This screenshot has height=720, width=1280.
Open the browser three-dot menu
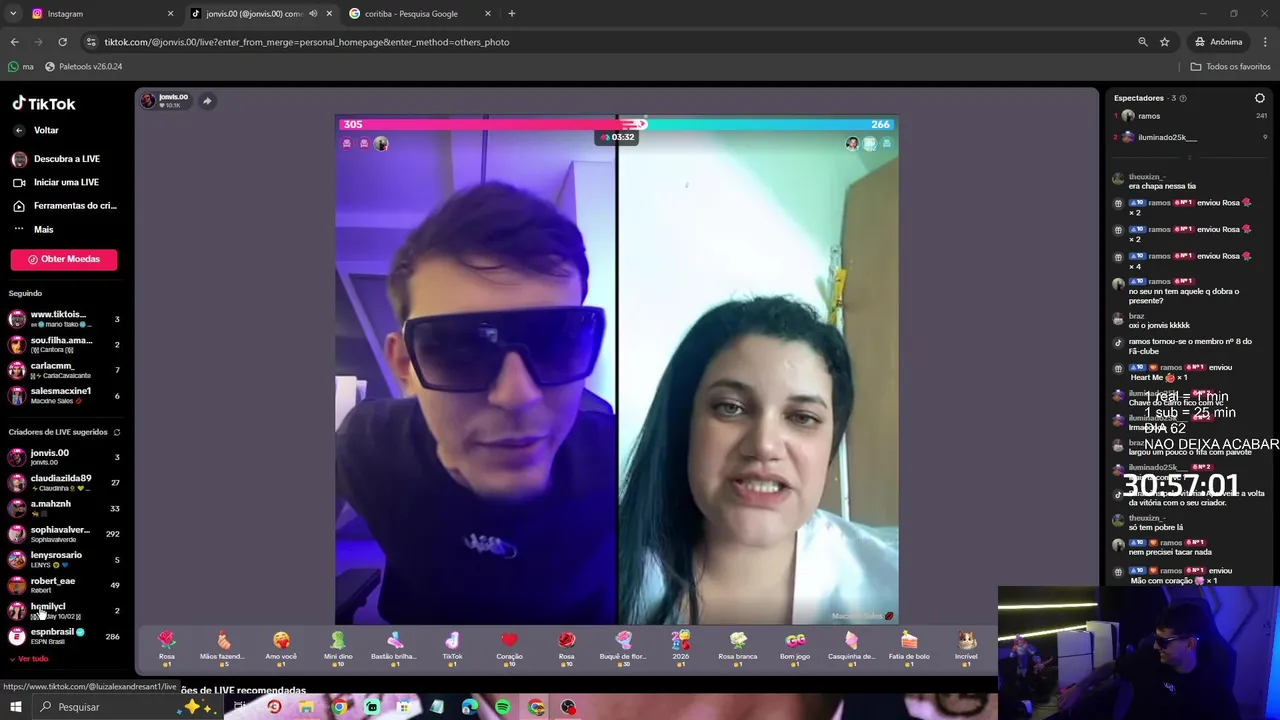tap(1266, 42)
